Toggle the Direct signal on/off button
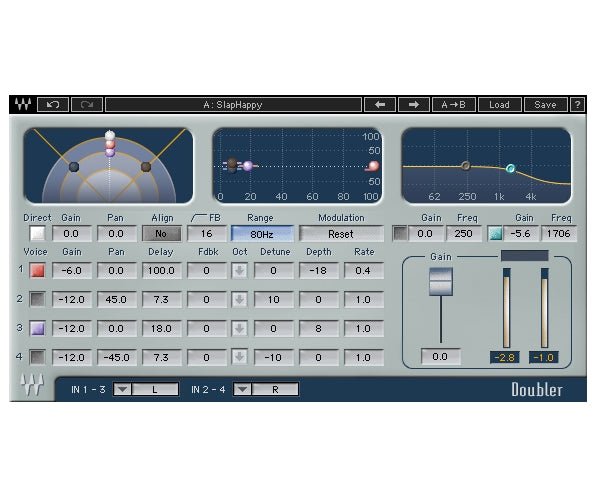This screenshot has width=597, height=497. click(x=37, y=233)
